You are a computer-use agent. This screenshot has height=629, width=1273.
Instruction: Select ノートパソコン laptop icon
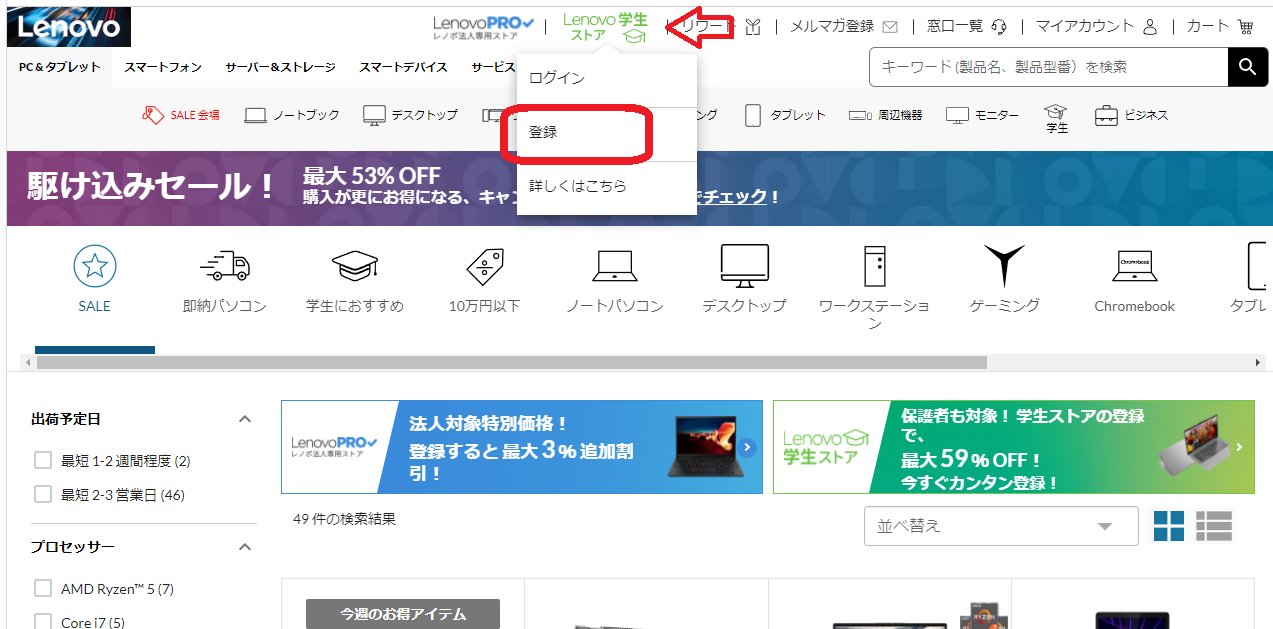coord(615,266)
